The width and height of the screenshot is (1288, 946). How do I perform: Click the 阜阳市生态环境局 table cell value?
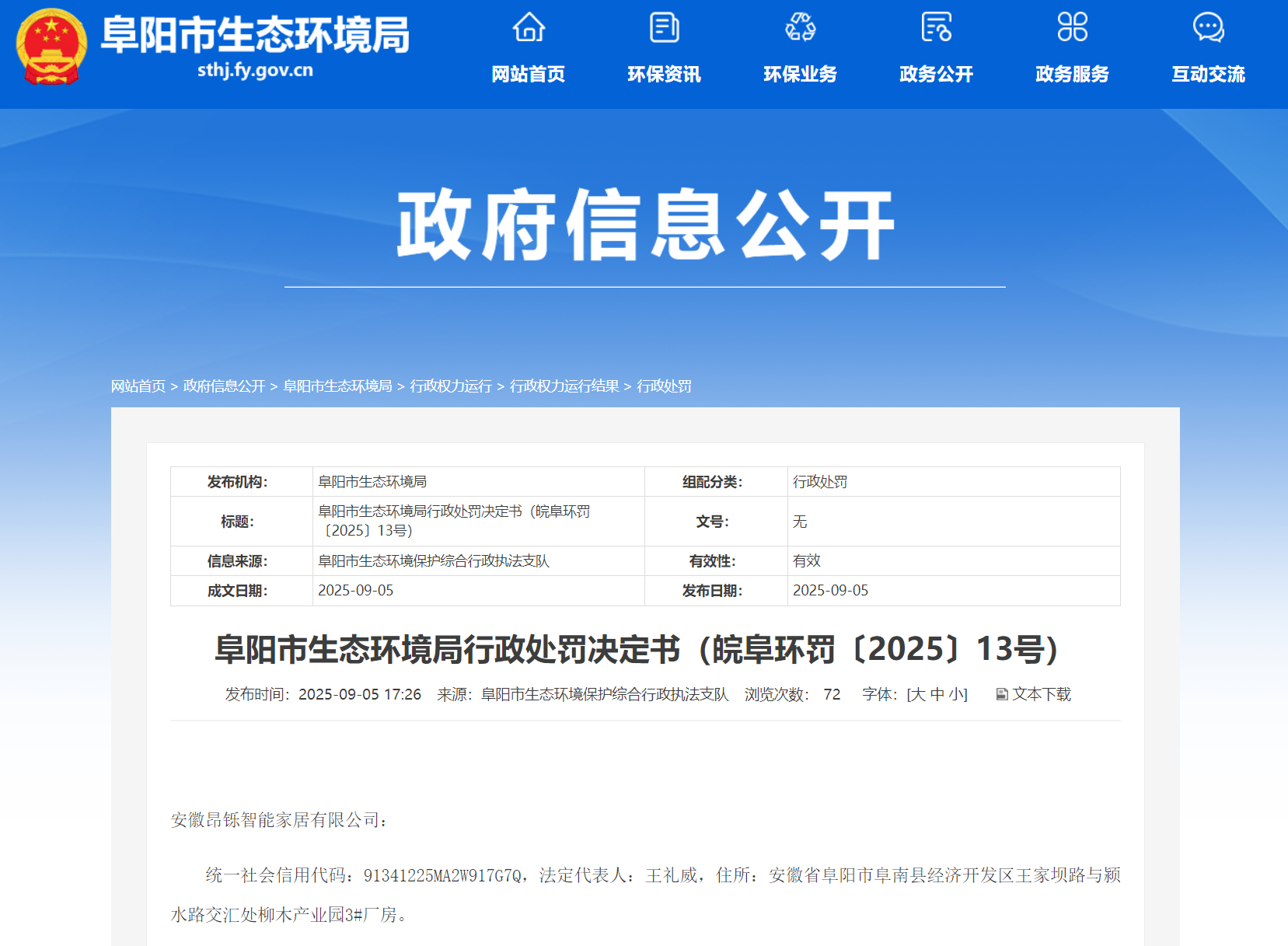(x=372, y=482)
